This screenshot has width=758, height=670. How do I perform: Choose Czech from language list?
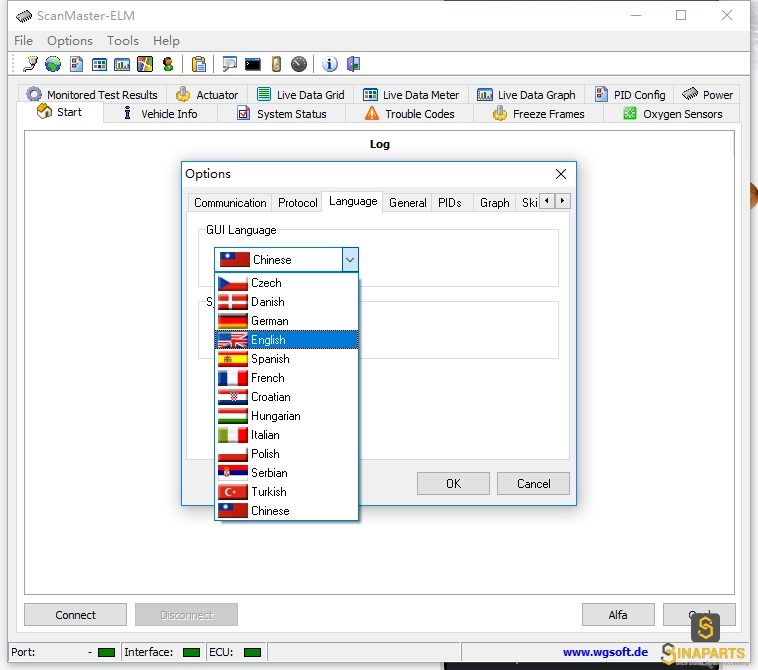[x=286, y=283]
